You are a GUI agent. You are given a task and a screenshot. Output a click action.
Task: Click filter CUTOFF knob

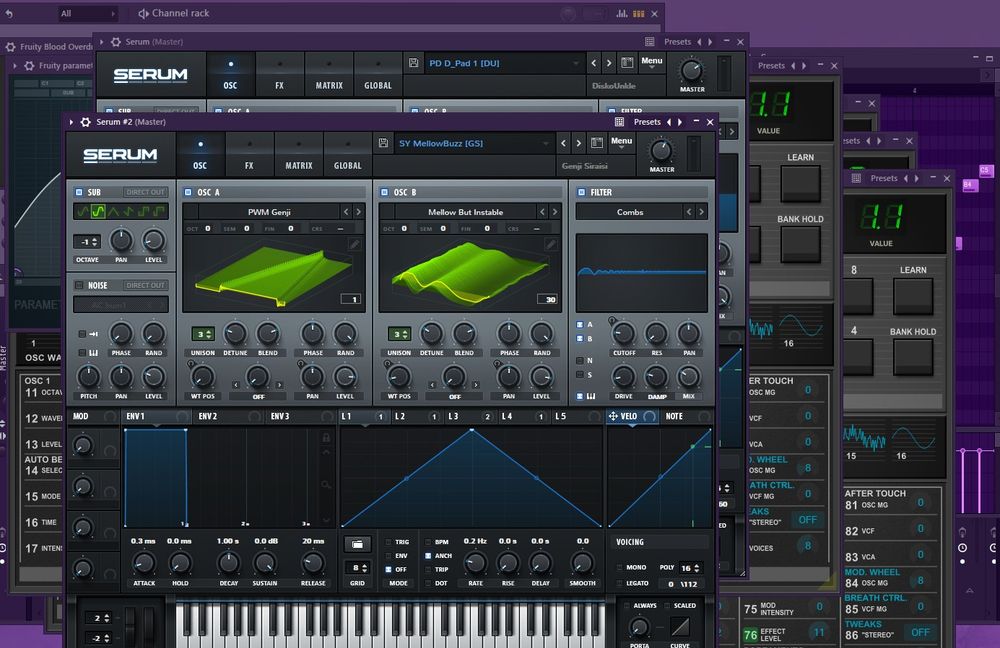click(623, 334)
